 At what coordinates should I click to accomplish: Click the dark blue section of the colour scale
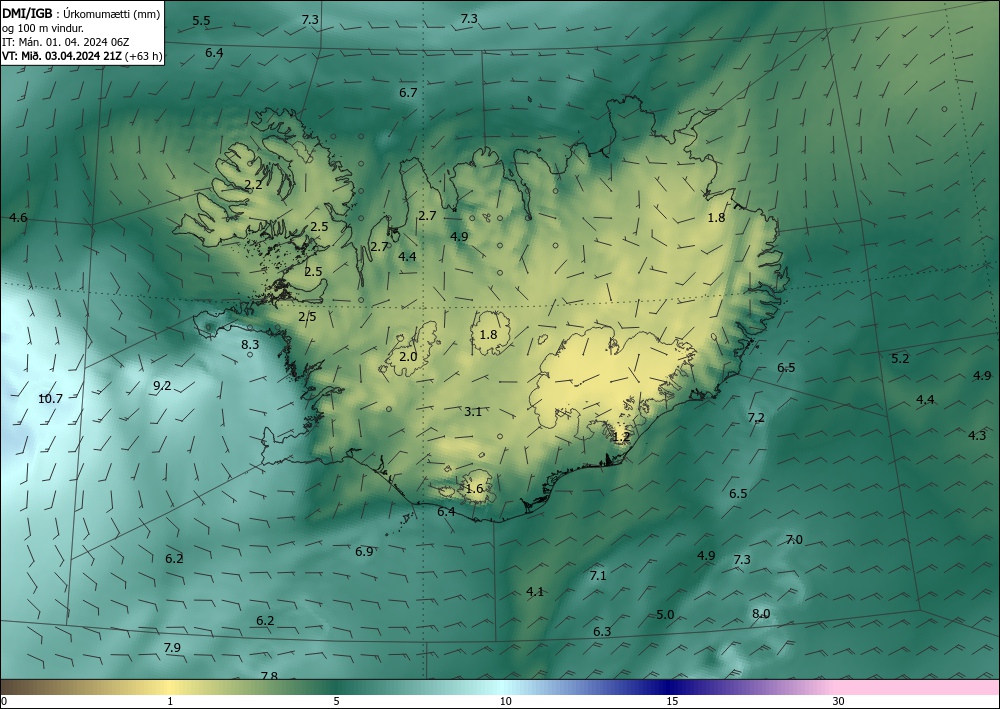[670, 687]
